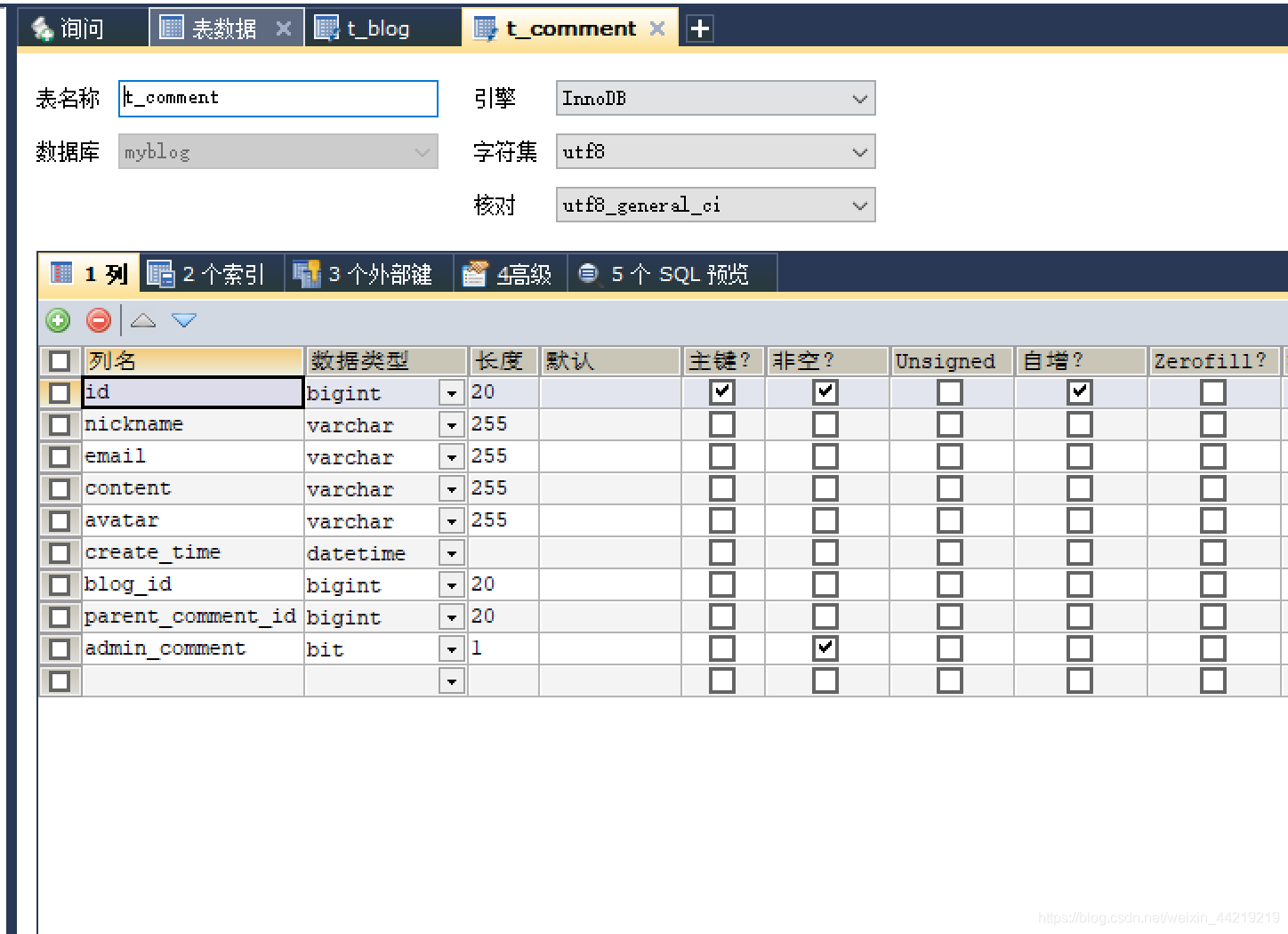The width and height of the screenshot is (1288, 934).
Task: Add a new column with green plus icon
Action: (x=58, y=320)
